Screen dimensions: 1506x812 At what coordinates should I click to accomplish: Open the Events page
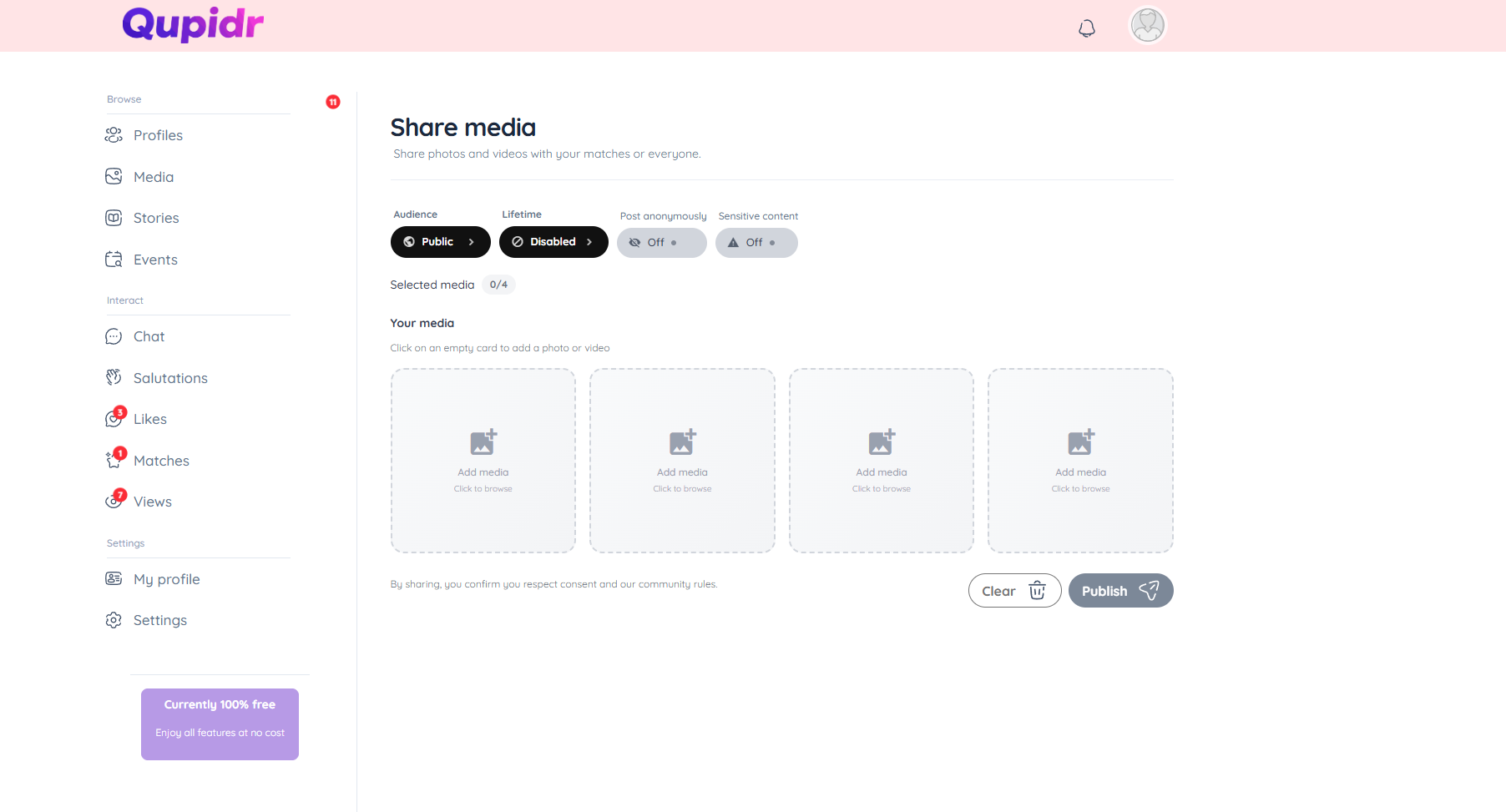point(155,259)
